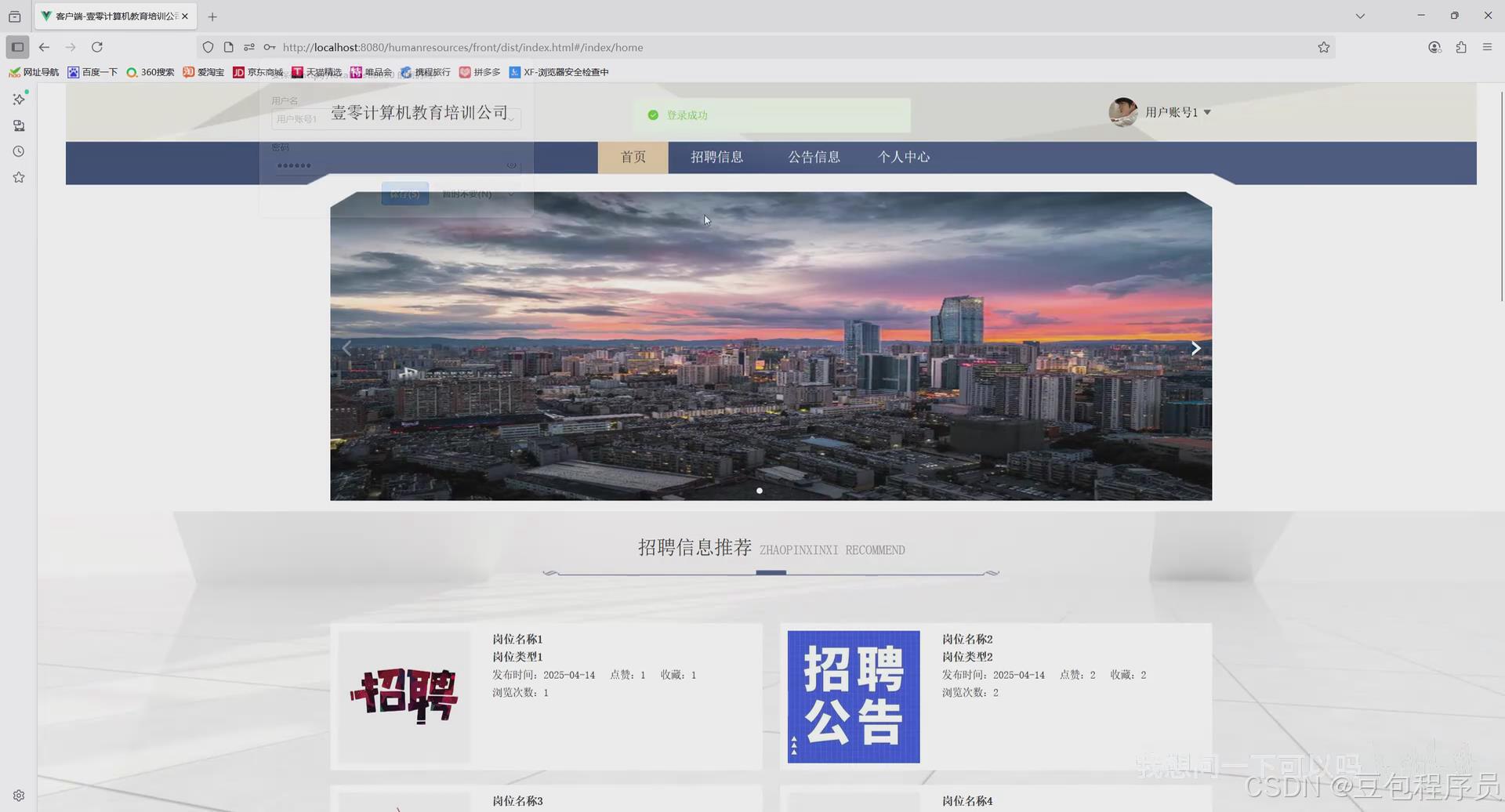Open the 网址导航 bookmark
The width and height of the screenshot is (1505, 812).
(34, 72)
